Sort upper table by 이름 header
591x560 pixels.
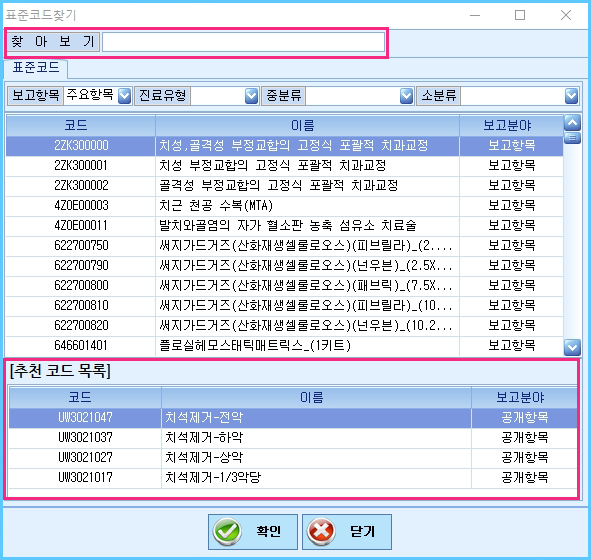(307, 125)
